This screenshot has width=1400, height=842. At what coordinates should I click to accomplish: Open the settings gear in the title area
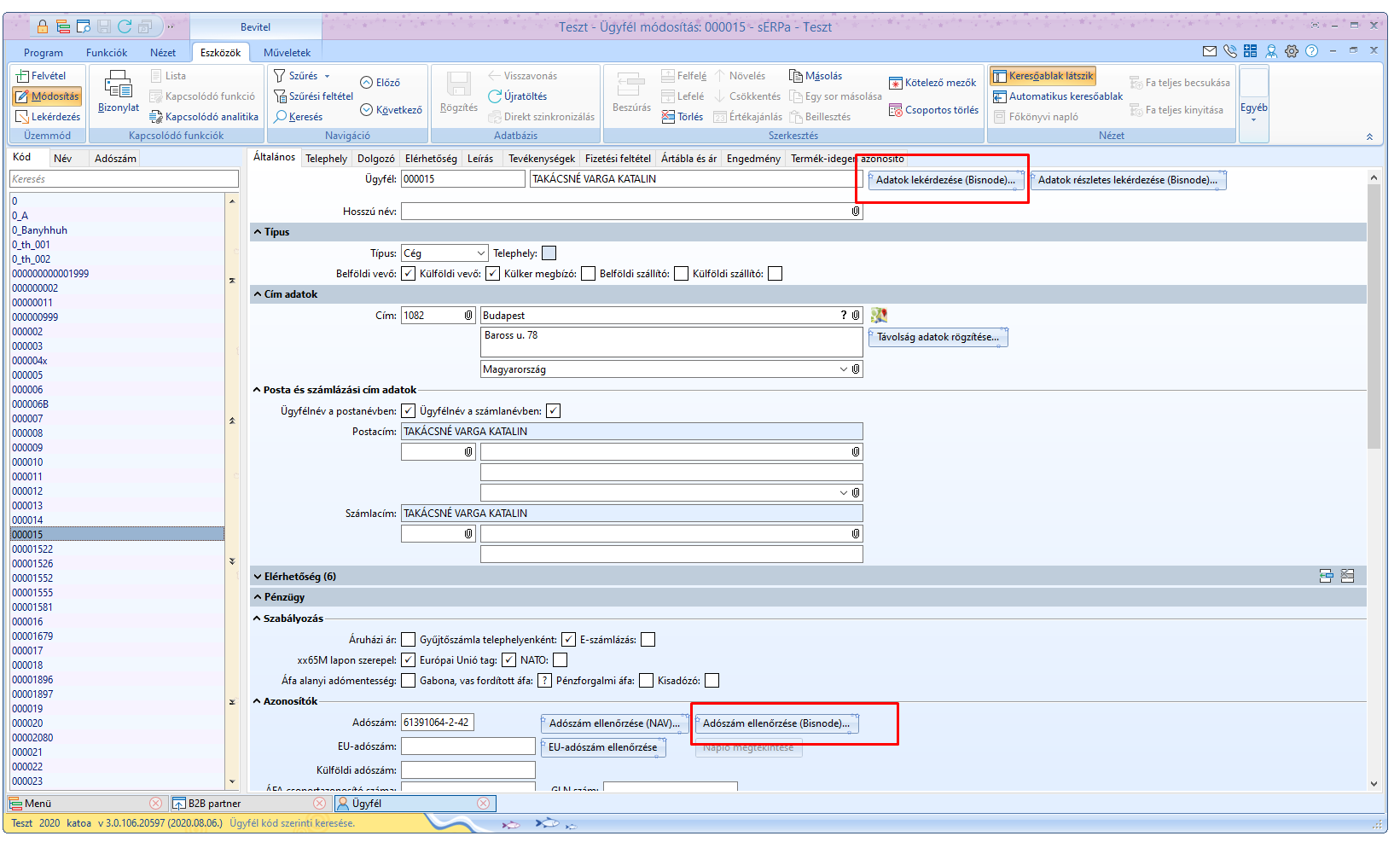[x=1292, y=51]
